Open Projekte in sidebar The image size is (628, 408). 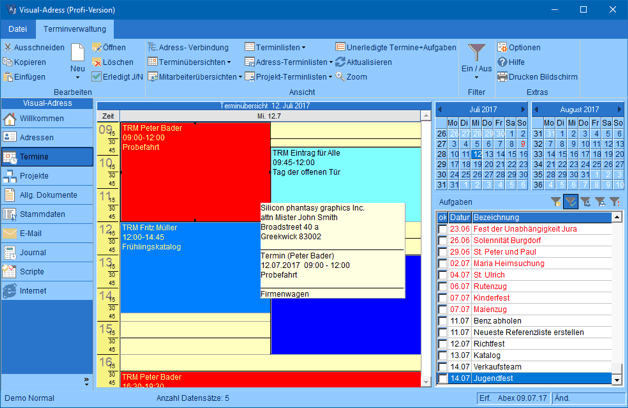pos(47,176)
